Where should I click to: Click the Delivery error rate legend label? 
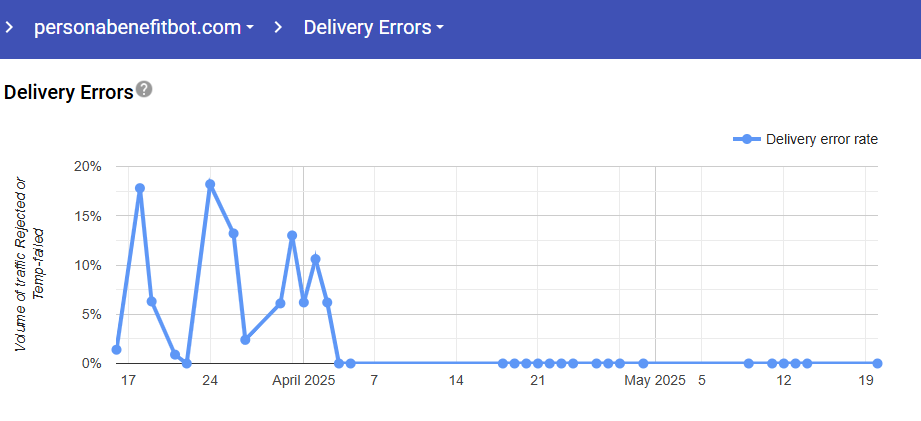point(821,139)
